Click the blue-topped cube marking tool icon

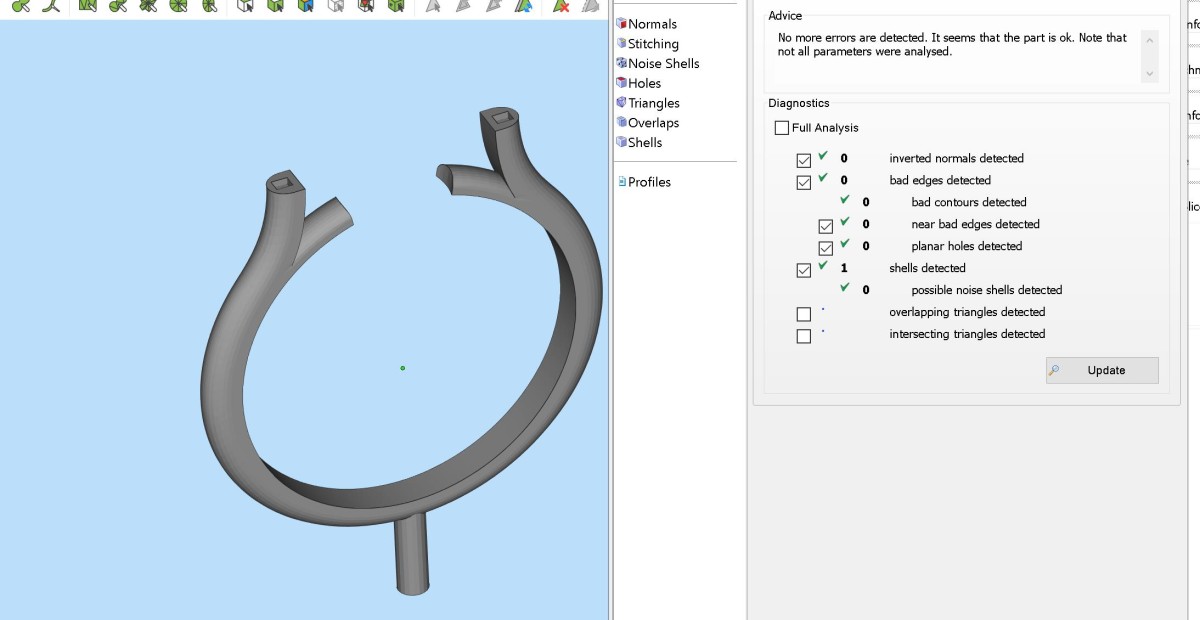point(306,6)
